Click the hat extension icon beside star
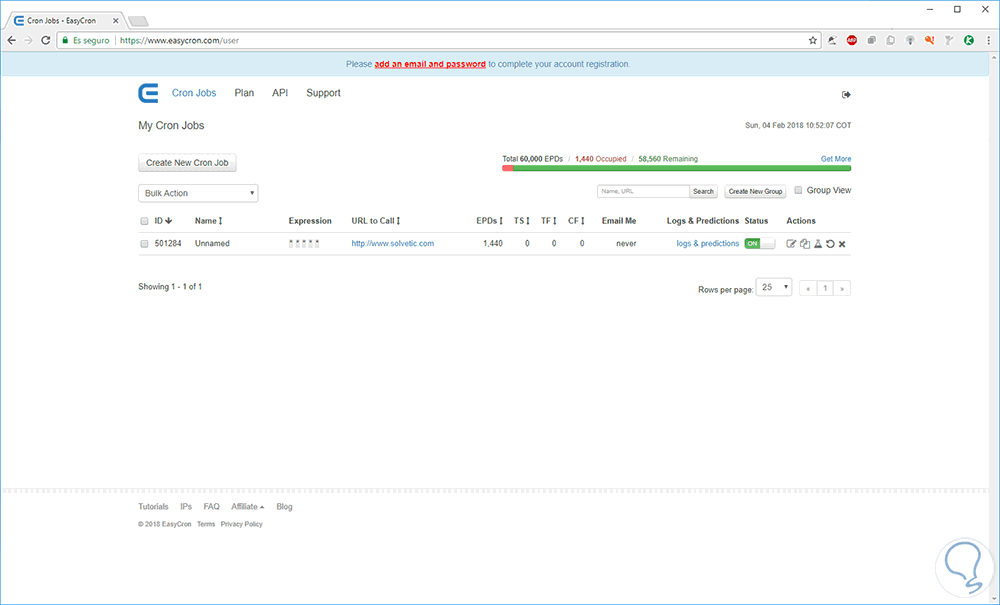This screenshot has width=1000, height=605. point(832,40)
